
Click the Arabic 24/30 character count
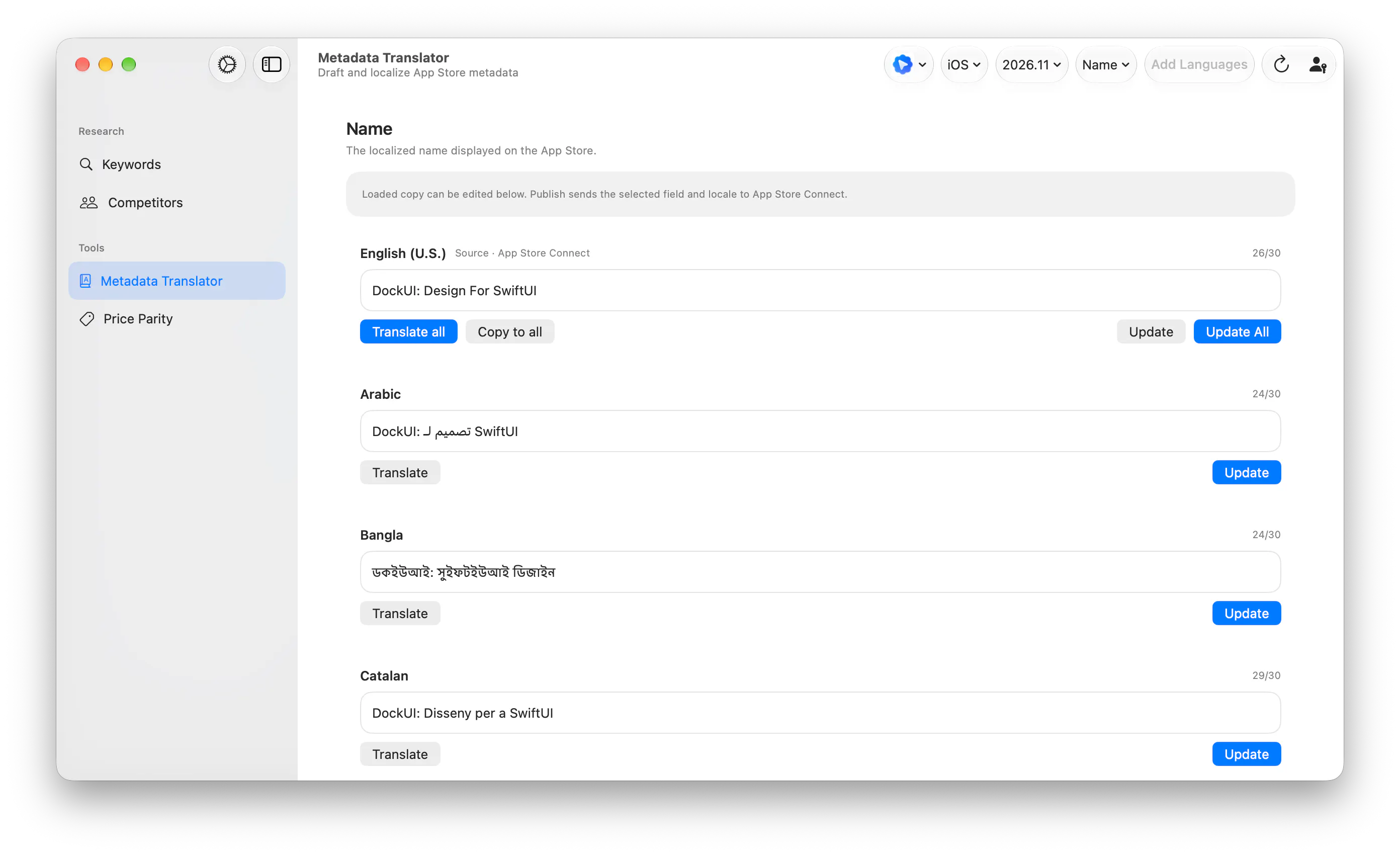[x=1266, y=394]
